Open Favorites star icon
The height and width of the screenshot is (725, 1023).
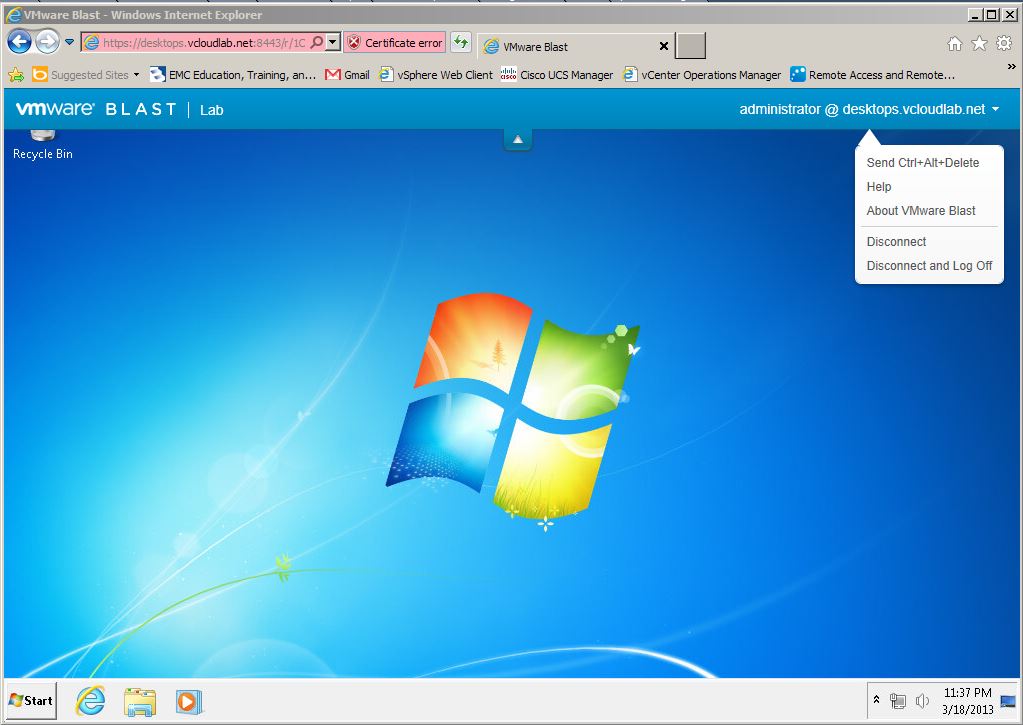(x=979, y=44)
